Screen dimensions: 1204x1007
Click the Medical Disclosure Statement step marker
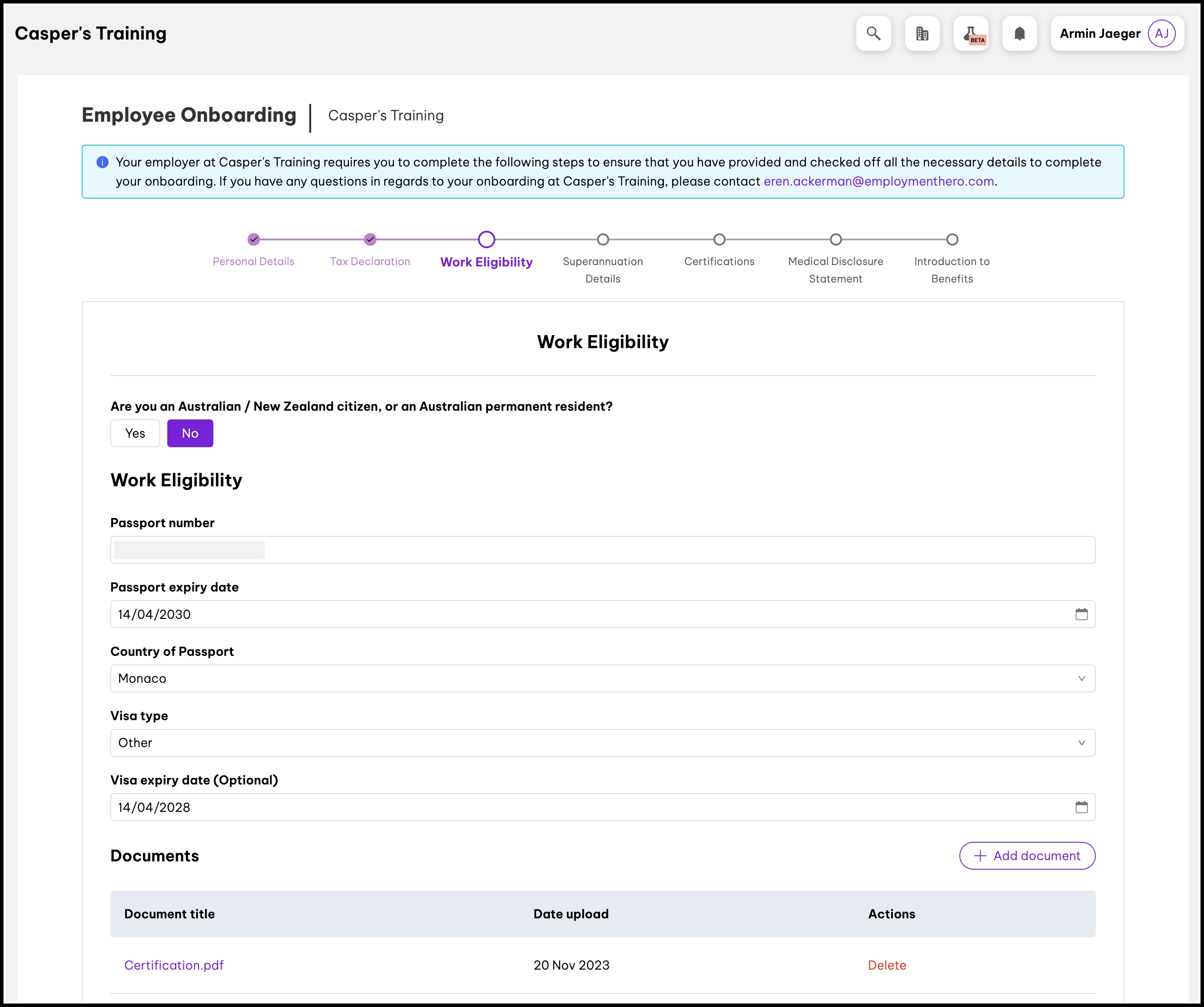pos(836,239)
